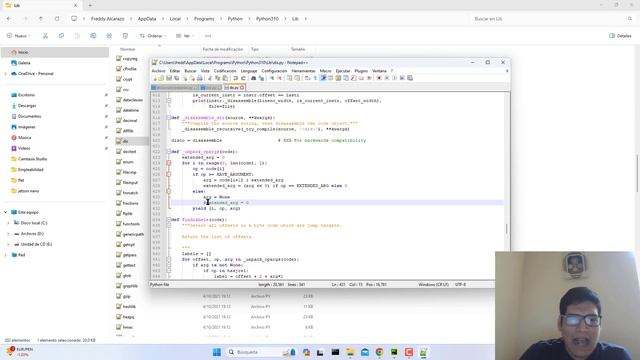Click Explorer Refresh icon
This screenshot has height=360, width=640.
click(57, 19)
